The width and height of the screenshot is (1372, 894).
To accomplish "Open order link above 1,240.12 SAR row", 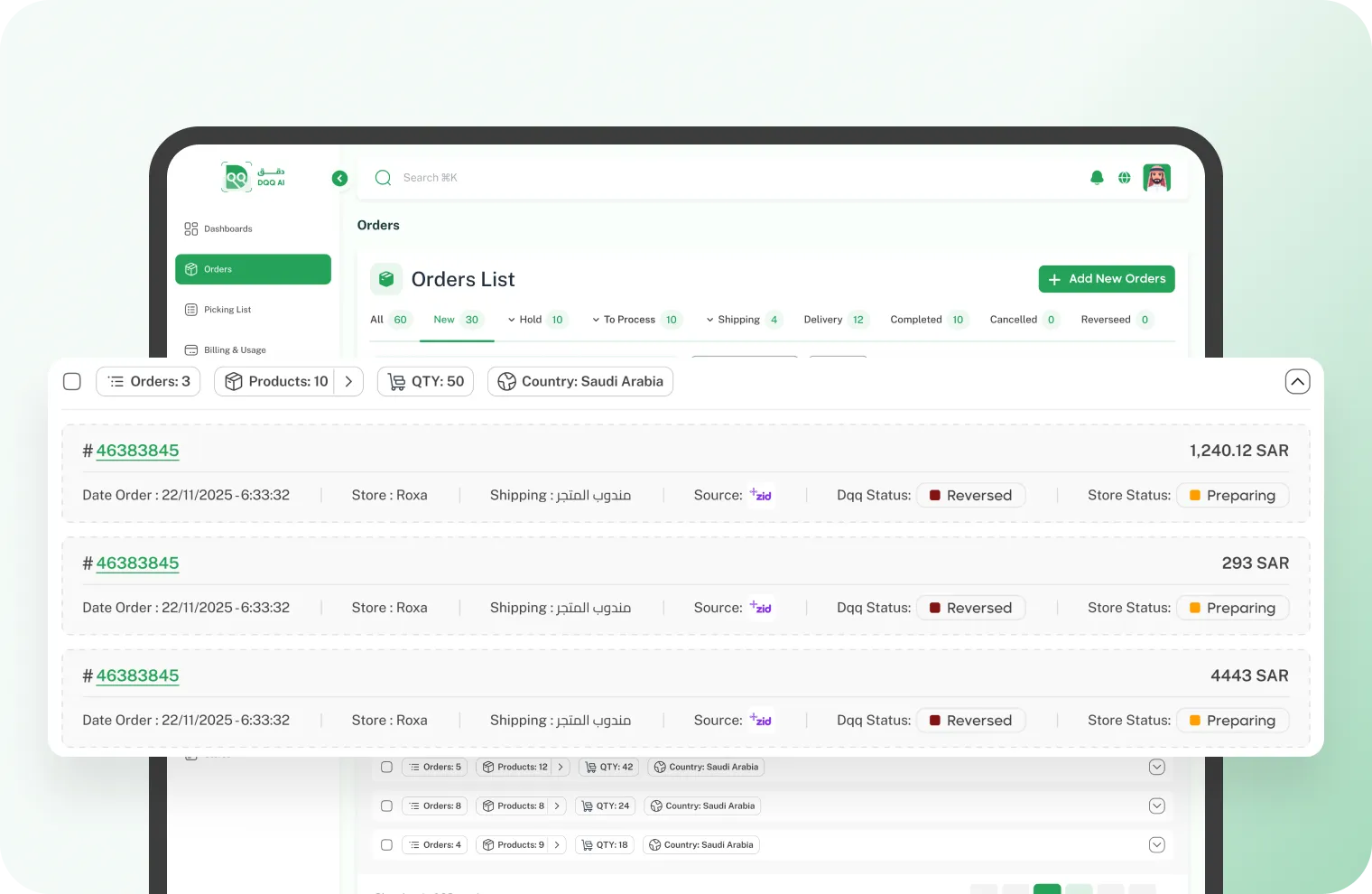I will coord(137,451).
